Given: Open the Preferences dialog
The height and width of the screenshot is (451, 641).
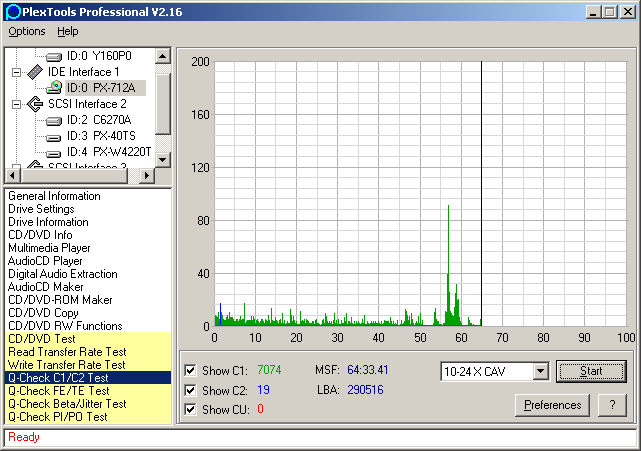Looking at the screenshot, I should coord(552,405).
